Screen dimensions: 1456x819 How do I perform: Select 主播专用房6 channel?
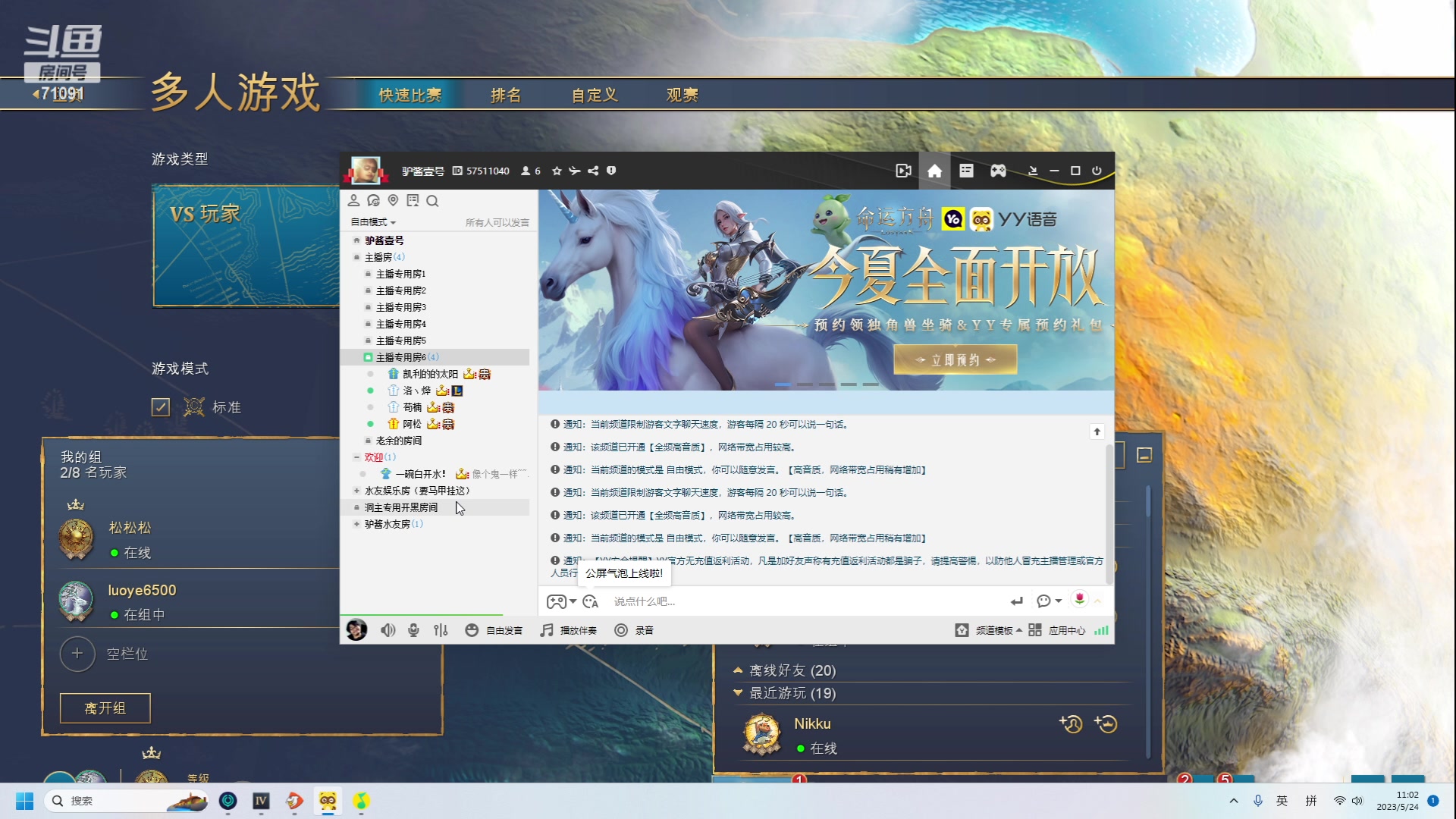tap(435, 357)
